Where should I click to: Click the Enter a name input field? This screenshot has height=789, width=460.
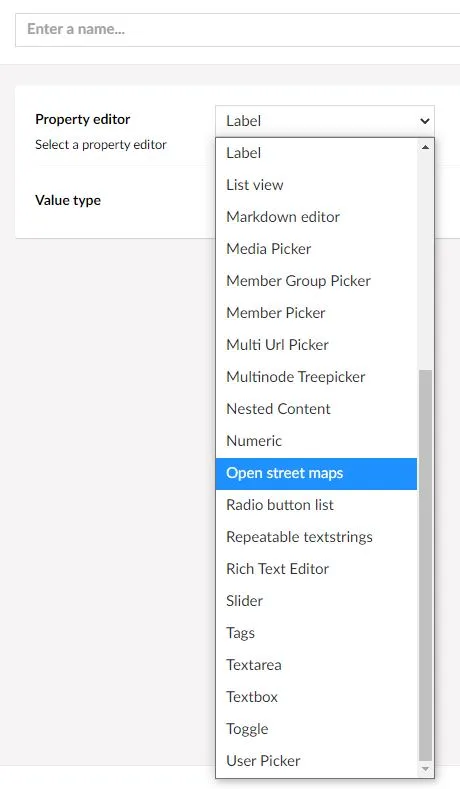[238, 30]
